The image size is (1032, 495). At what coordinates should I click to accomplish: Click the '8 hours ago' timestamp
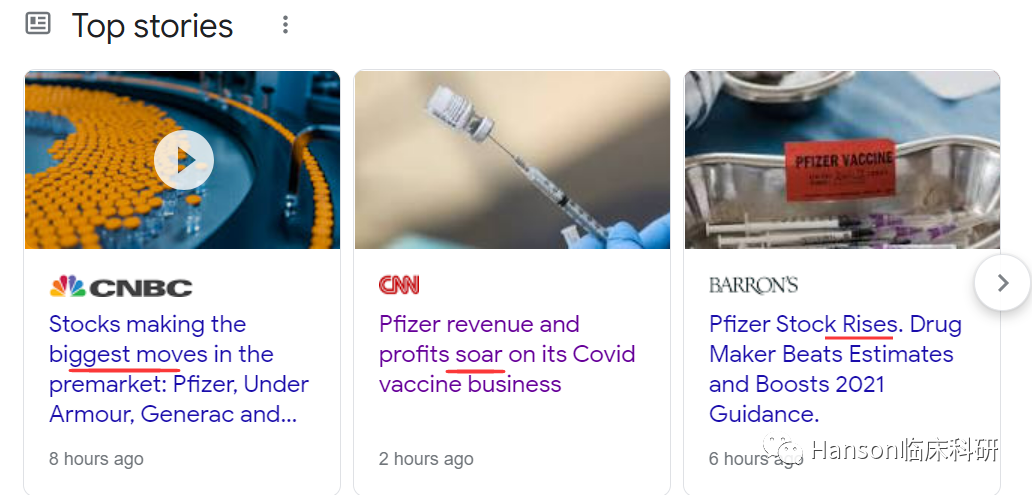[x=96, y=459]
